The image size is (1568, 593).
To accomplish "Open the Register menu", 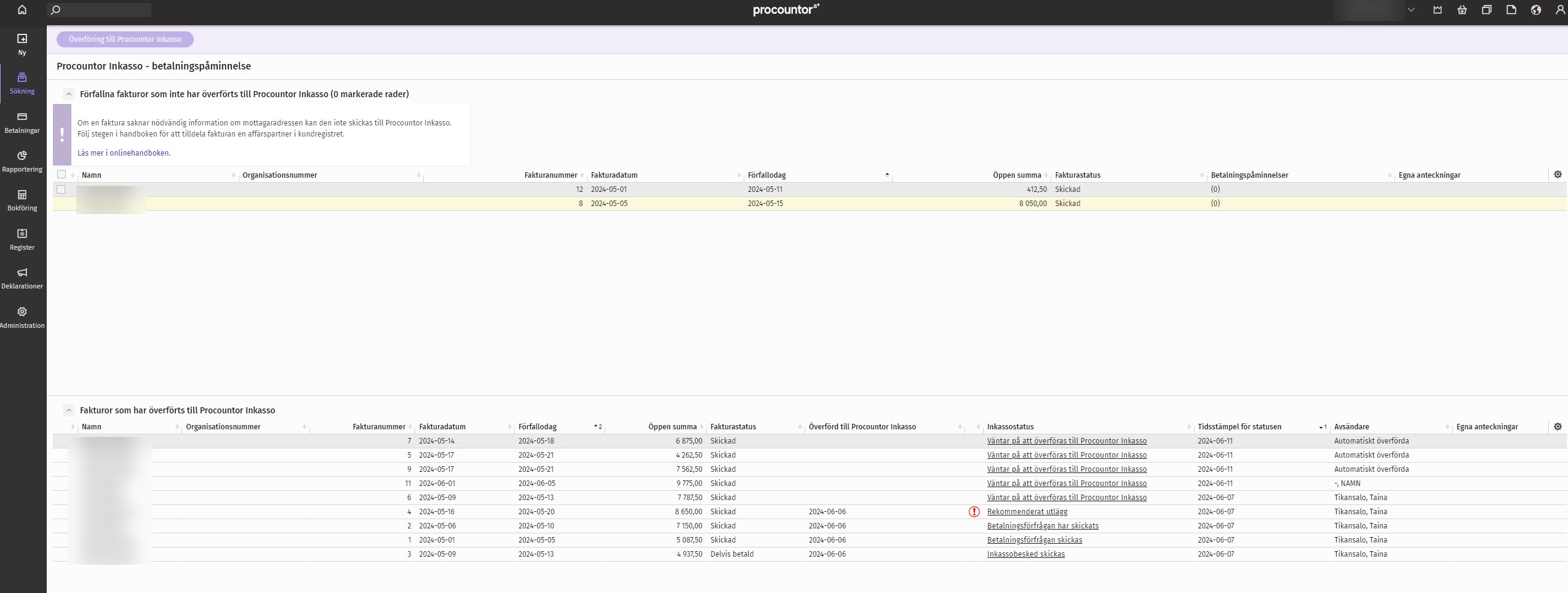I will [22, 240].
